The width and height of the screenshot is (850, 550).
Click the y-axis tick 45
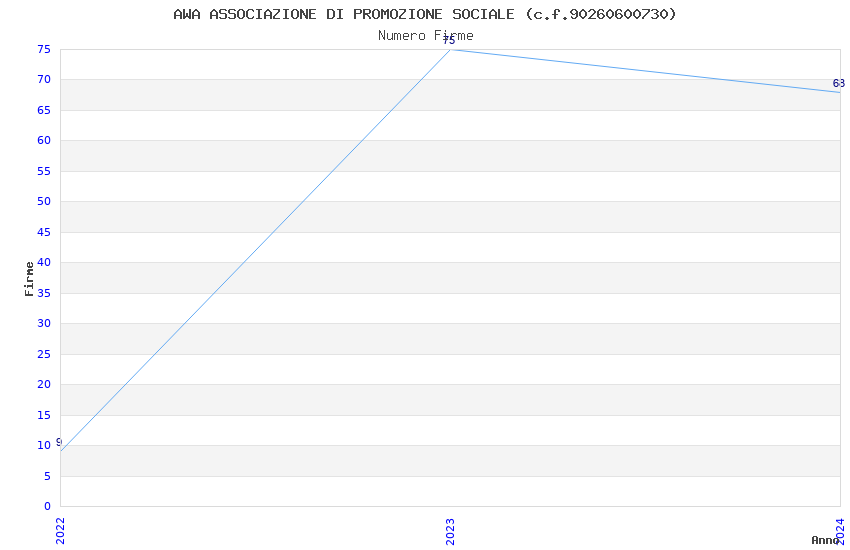point(44,232)
